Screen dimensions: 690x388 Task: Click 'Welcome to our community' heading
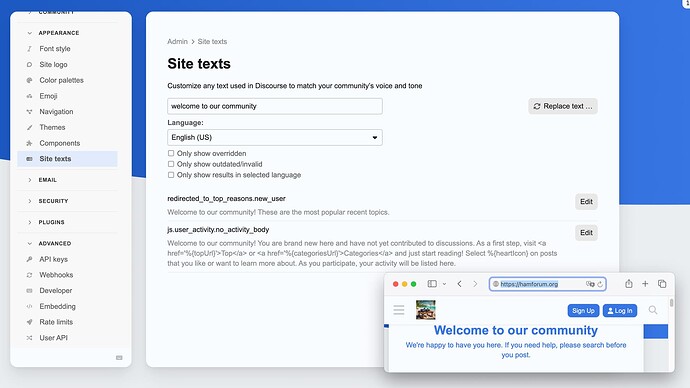[x=516, y=330]
